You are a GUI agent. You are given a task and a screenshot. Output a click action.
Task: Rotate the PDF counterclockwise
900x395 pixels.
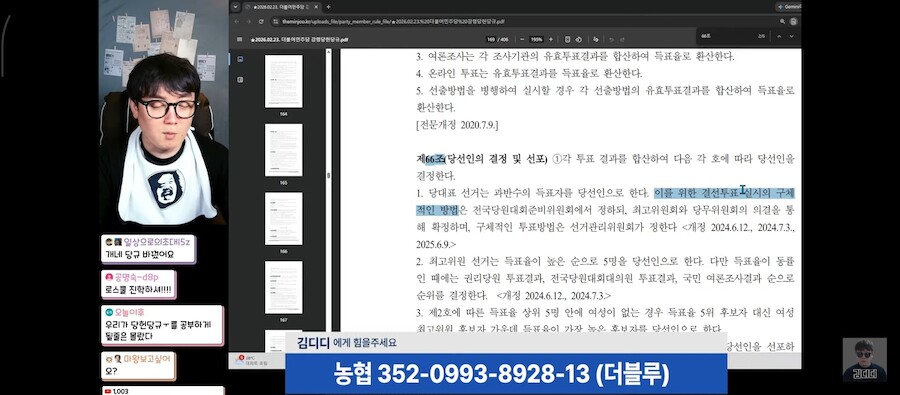pos(579,39)
